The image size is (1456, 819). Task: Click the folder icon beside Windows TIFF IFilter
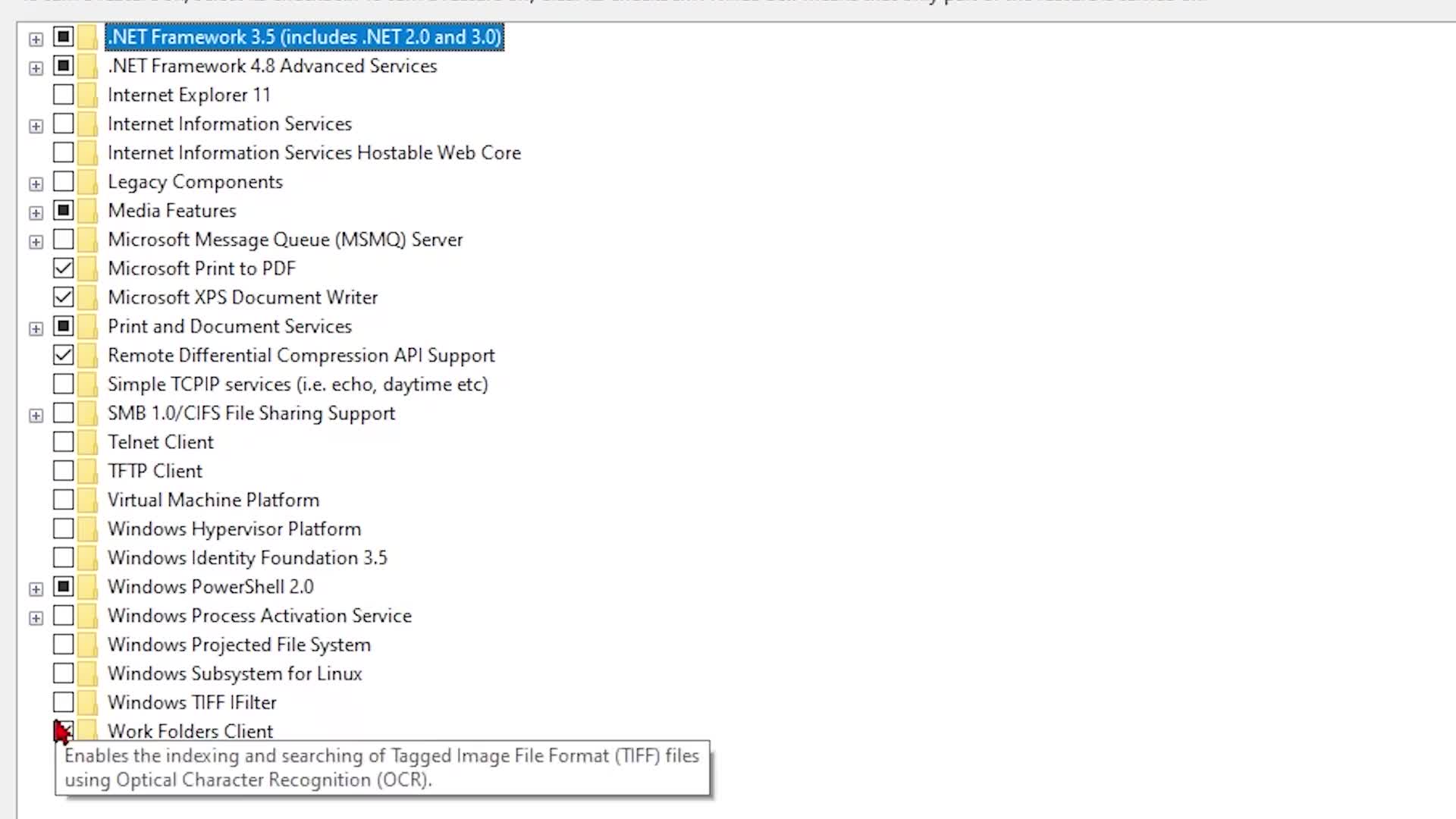coord(87,701)
